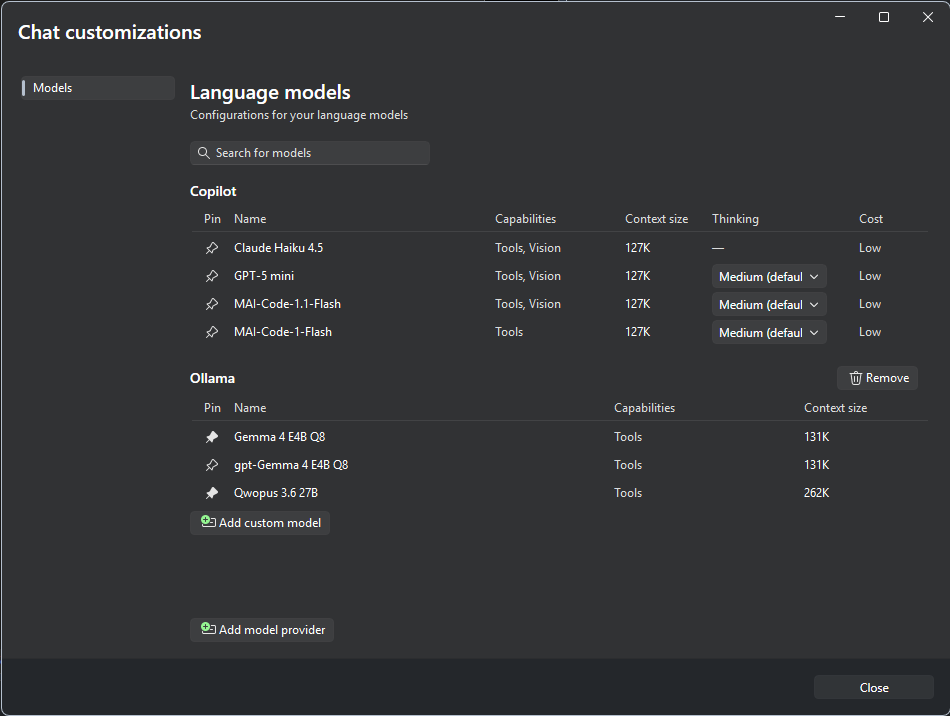Screen dimensions: 950x716
Task: Select the Models sidebar tab
Action: click(x=98, y=88)
